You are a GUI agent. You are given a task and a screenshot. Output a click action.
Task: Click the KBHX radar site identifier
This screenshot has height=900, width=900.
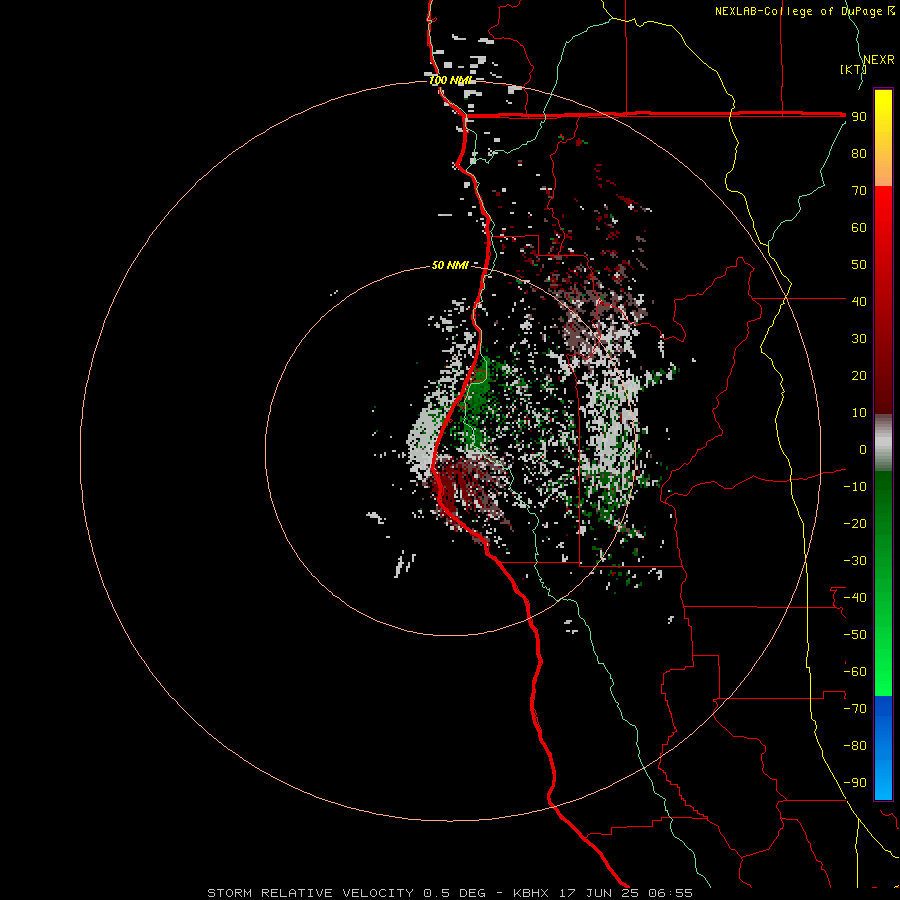coord(531,893)
